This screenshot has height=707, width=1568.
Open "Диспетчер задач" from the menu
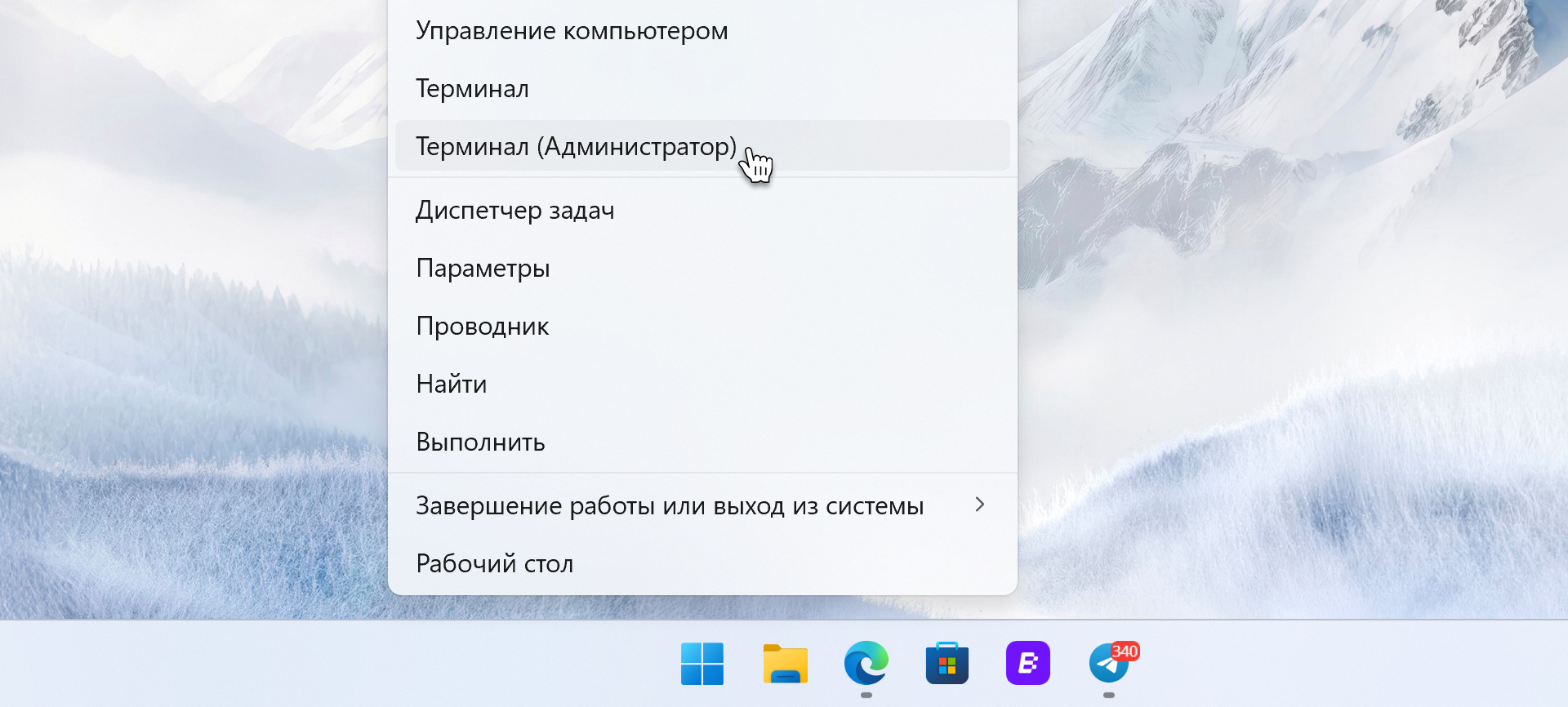pos(514,211)
